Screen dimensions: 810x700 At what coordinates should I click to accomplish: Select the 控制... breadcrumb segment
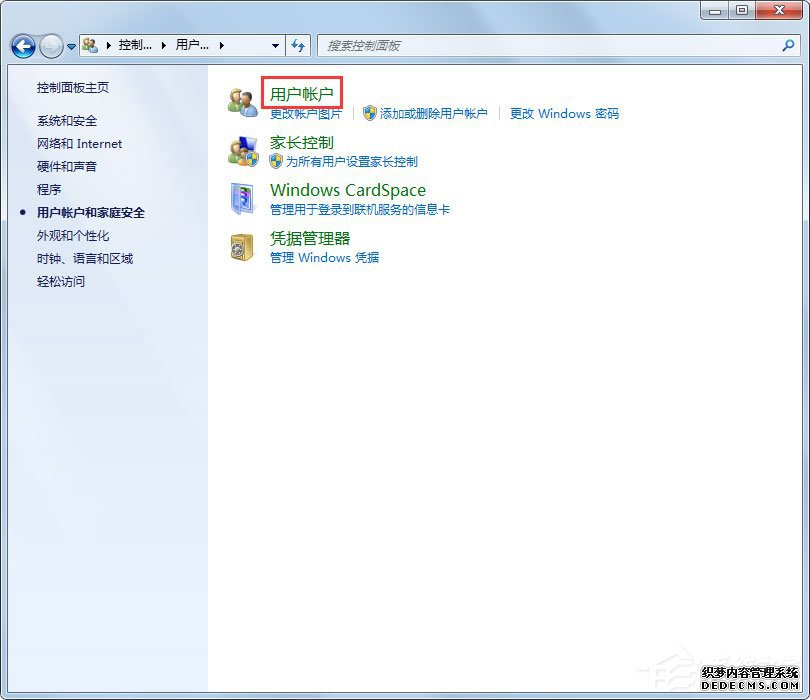point(135,45)
